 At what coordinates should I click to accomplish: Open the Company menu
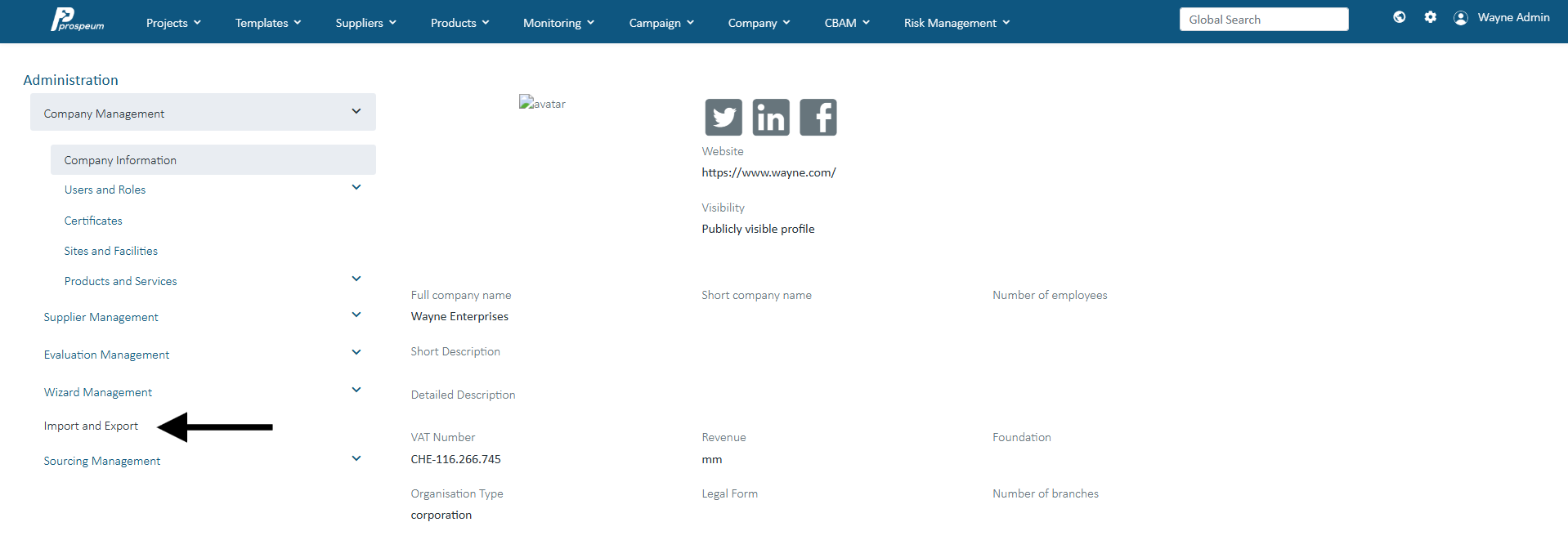(x=759, y=23)
